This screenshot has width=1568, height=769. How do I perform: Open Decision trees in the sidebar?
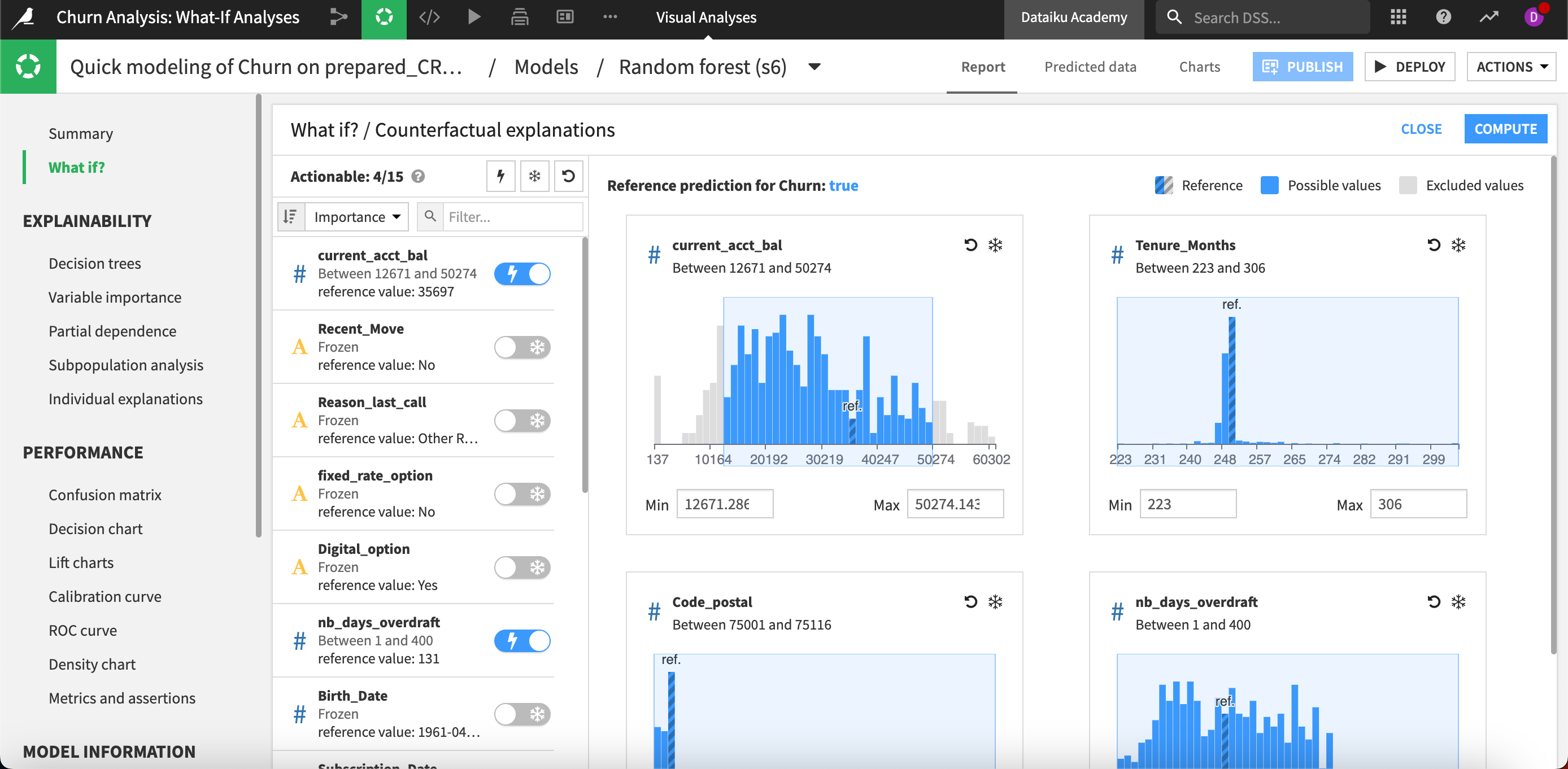pos(95,264)
